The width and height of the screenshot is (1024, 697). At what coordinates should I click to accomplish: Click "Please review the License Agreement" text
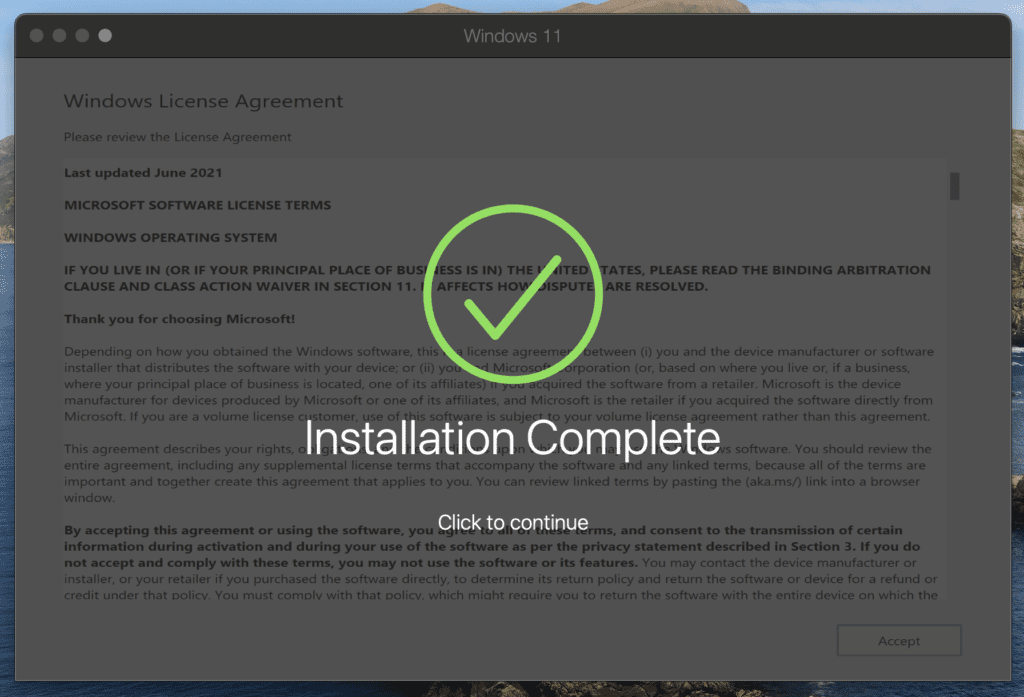point(178,137)
